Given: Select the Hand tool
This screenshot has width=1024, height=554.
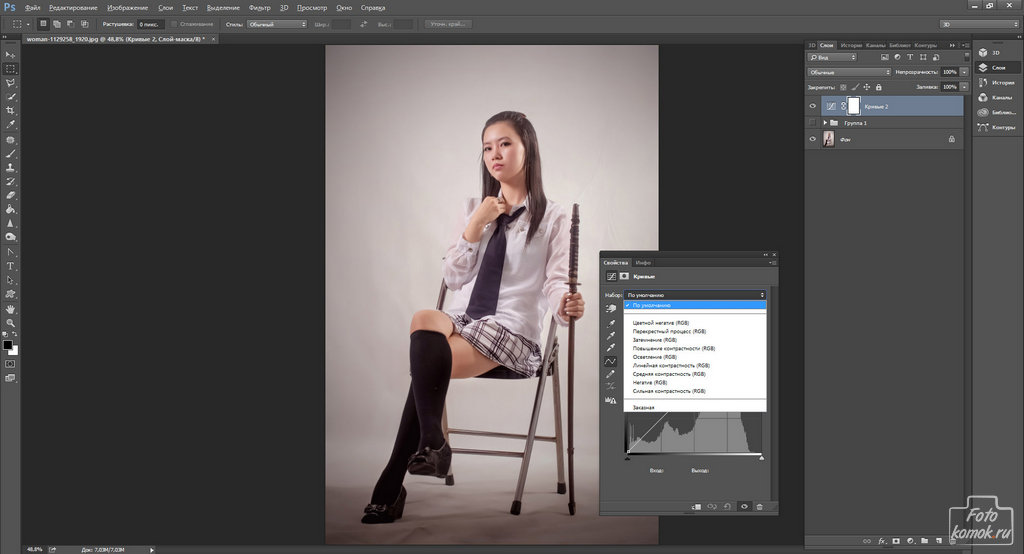Looking at the screenshot, I should pyautogui.click(x=10, y=309).
